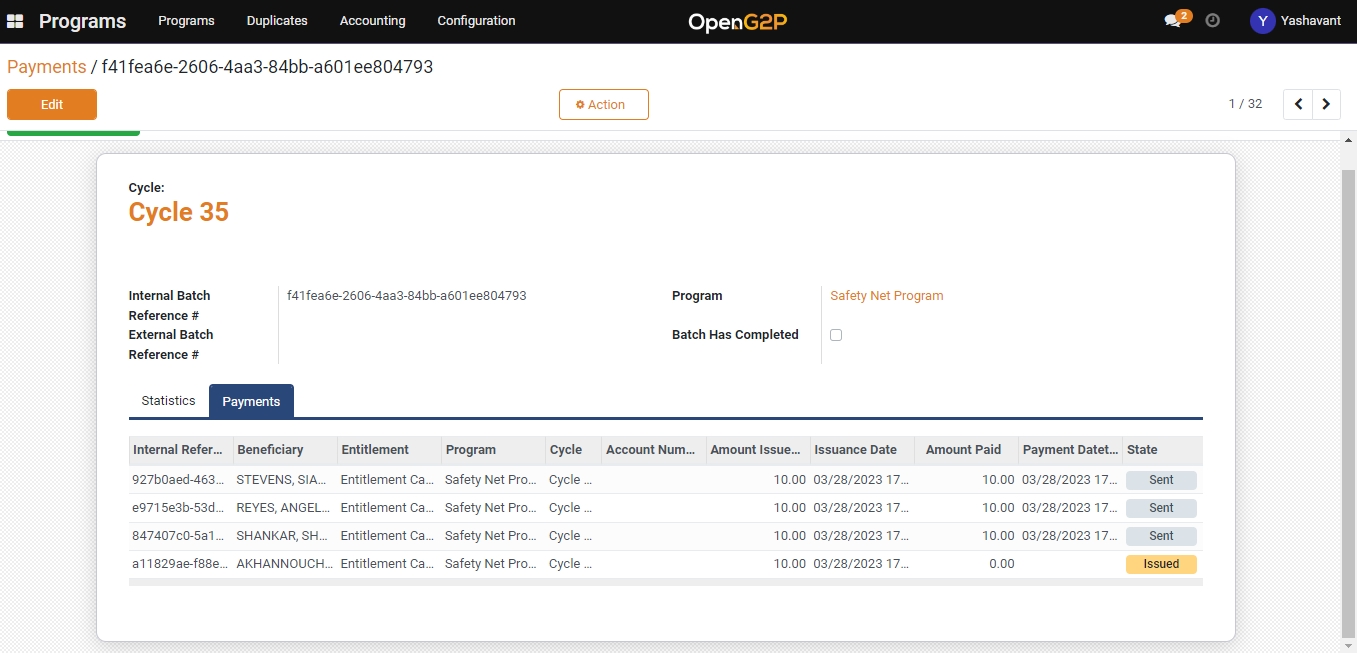
Task: Open the Safety Net Program link
Action: [x=886, y=296]
